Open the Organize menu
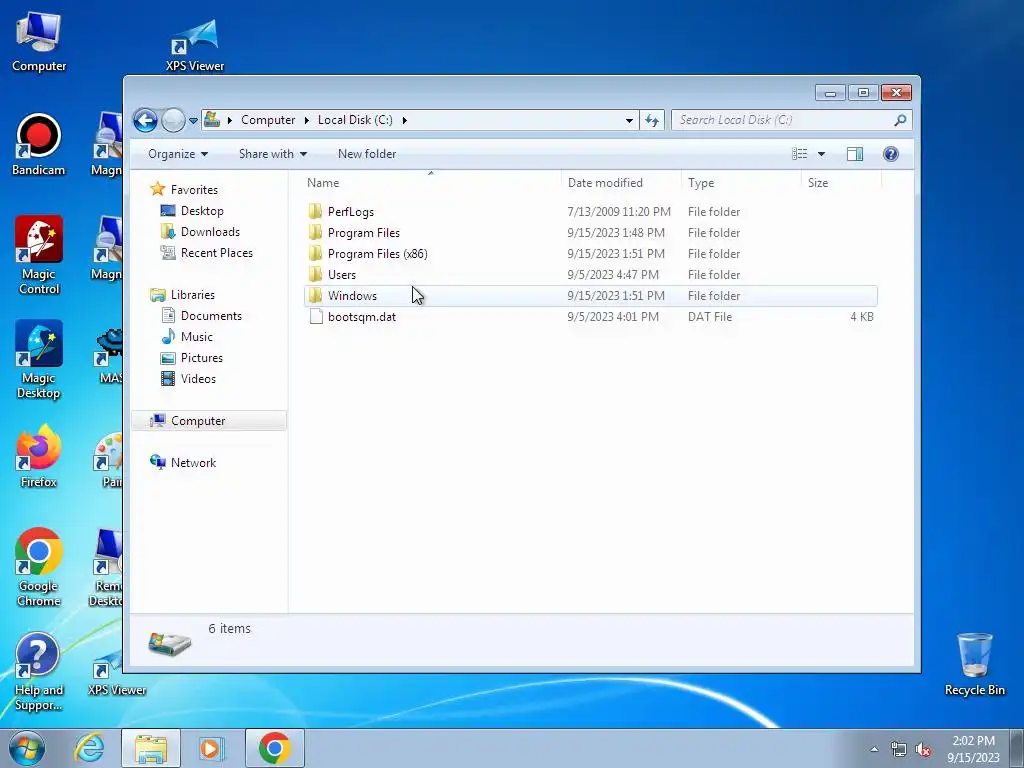 178,154
